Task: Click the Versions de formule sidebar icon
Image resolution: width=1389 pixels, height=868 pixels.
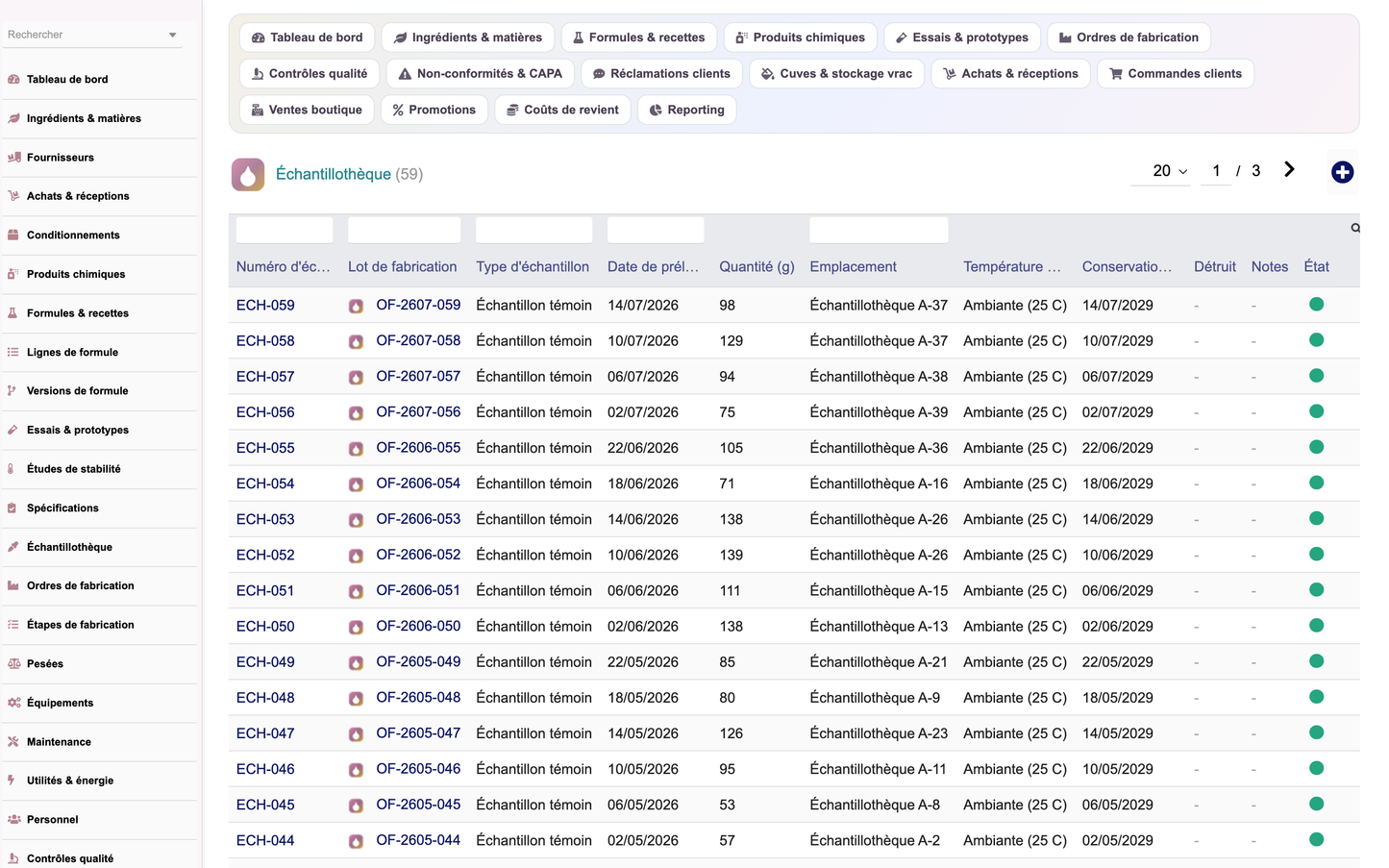Action: pyautogui.click(x=13, y=390)
